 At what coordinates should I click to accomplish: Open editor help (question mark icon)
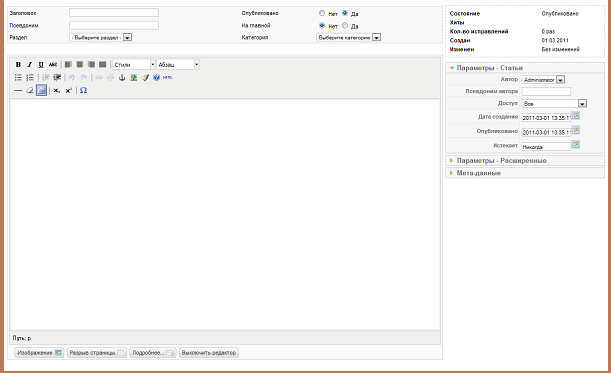(156, 78)
